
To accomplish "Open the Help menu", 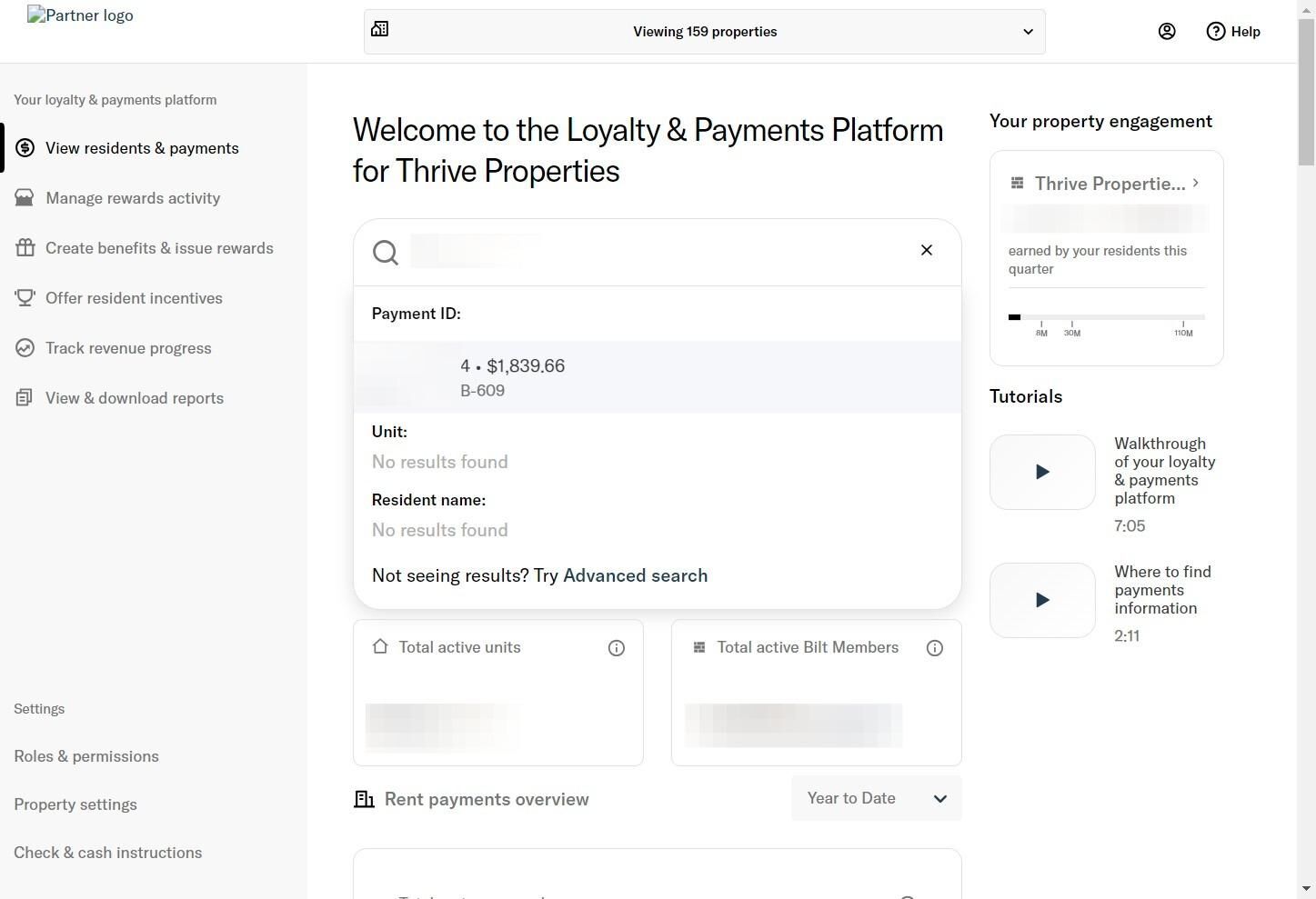I will tap(1233, 32).
